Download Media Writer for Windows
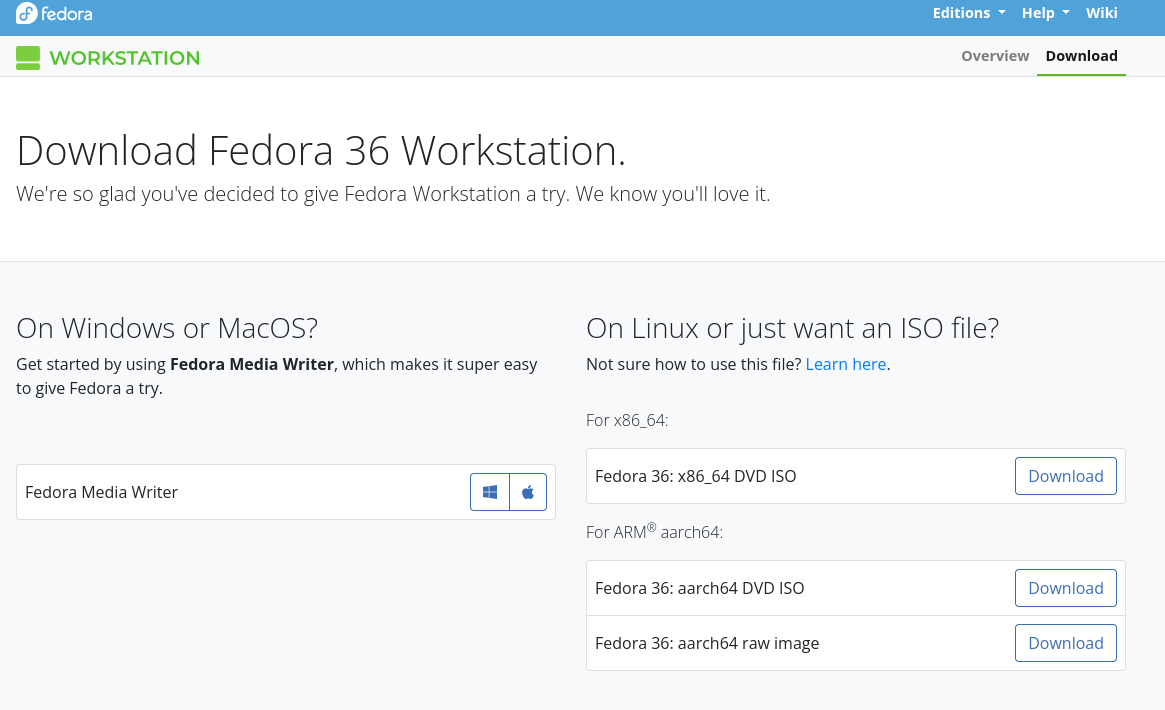The width and height of the screenshot is (1165, 710). point(490,492)
